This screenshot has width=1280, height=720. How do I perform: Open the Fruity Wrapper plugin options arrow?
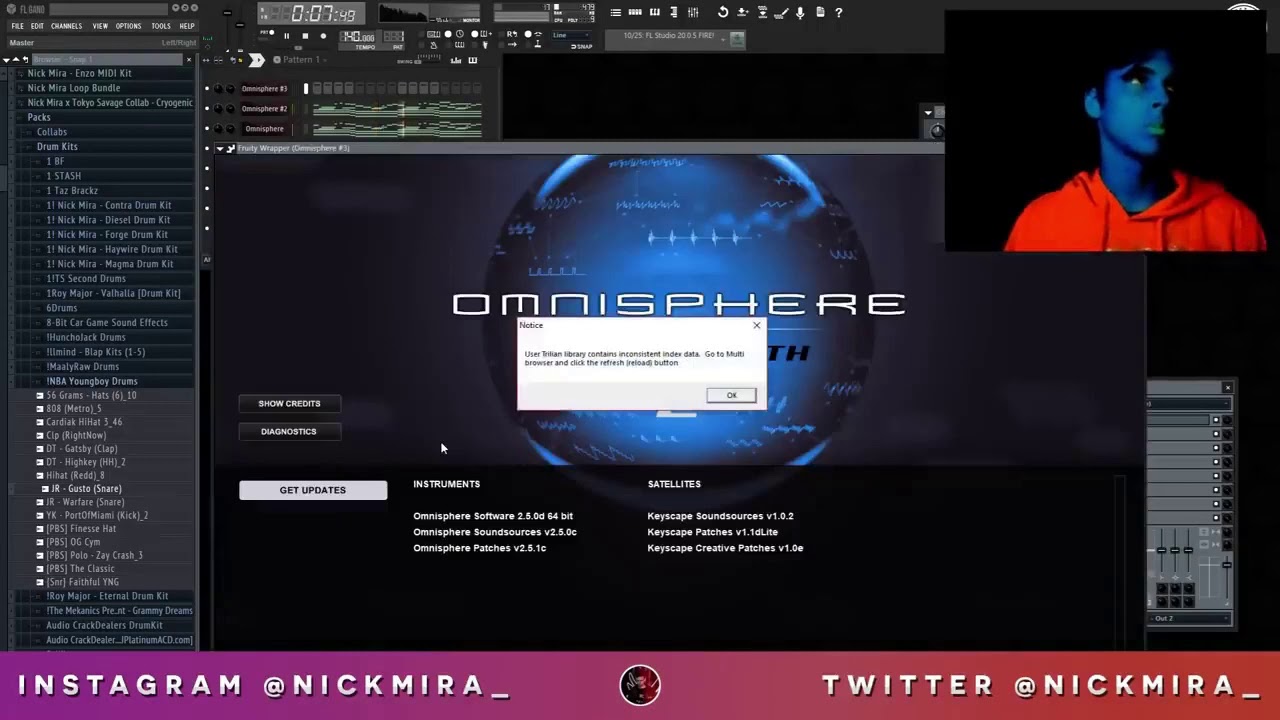220,148
